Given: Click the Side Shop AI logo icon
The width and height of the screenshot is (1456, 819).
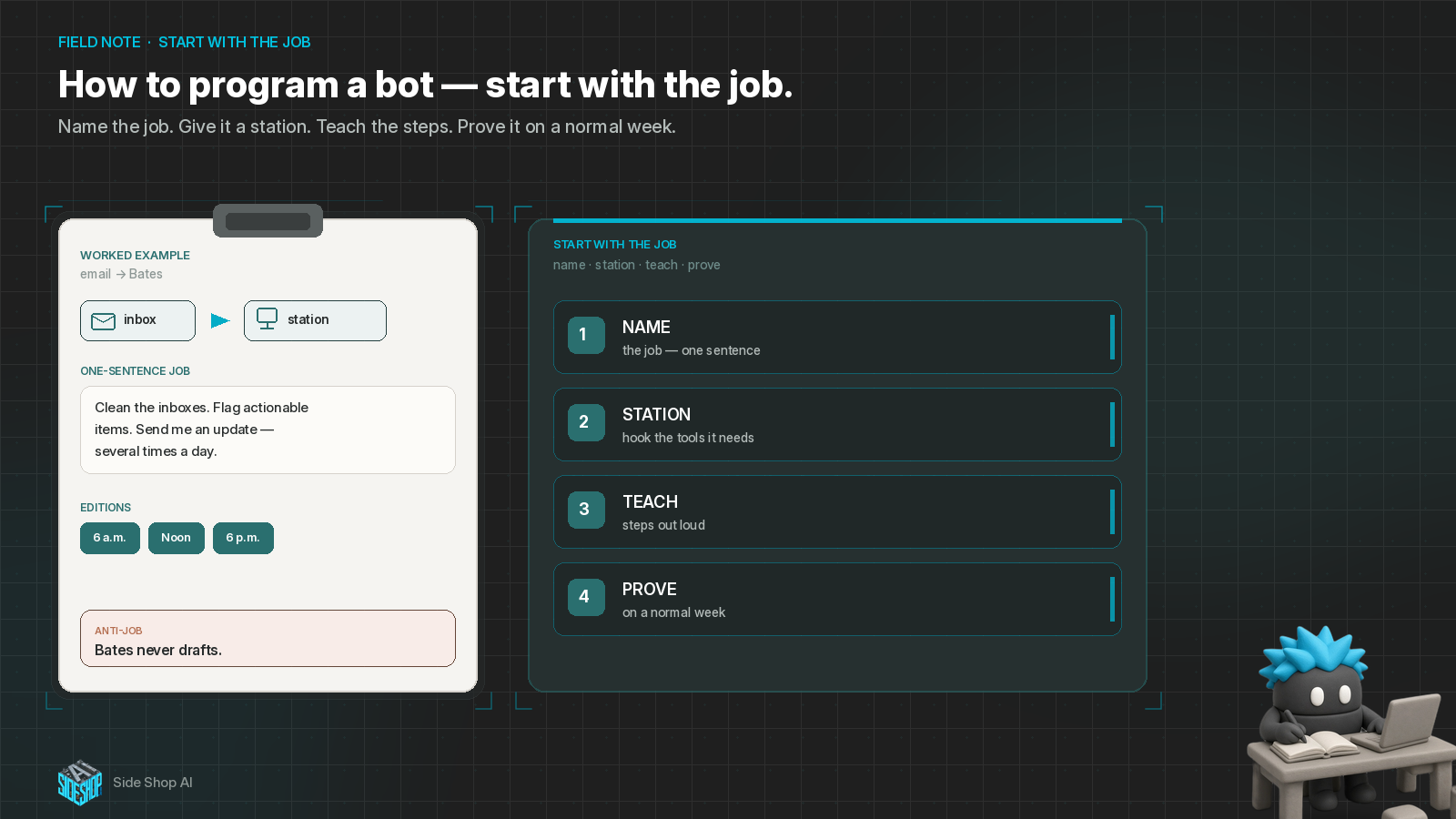Looking at the screenshot, I should pyautogui.click(x=80, y=783).
